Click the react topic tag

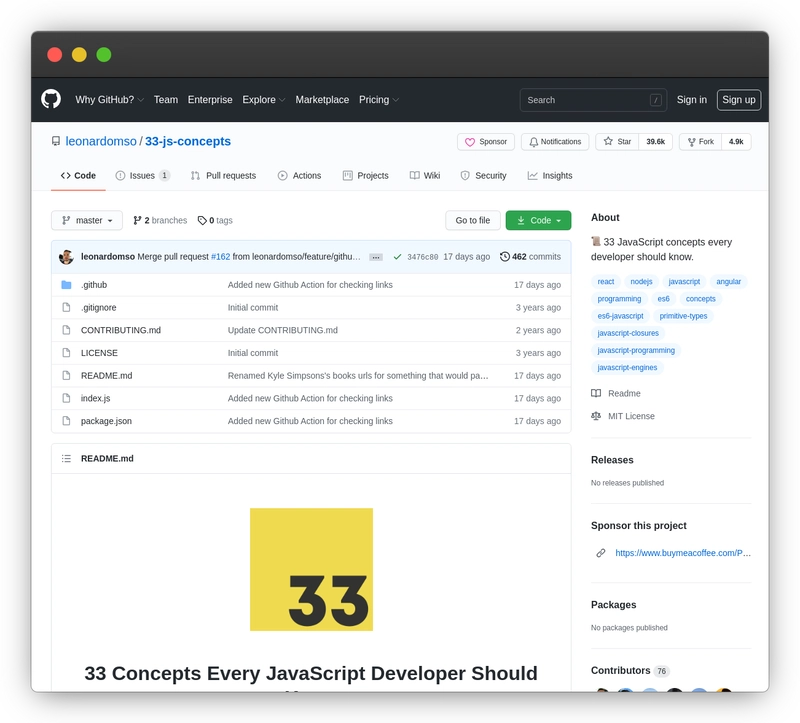tap(606, 282)
